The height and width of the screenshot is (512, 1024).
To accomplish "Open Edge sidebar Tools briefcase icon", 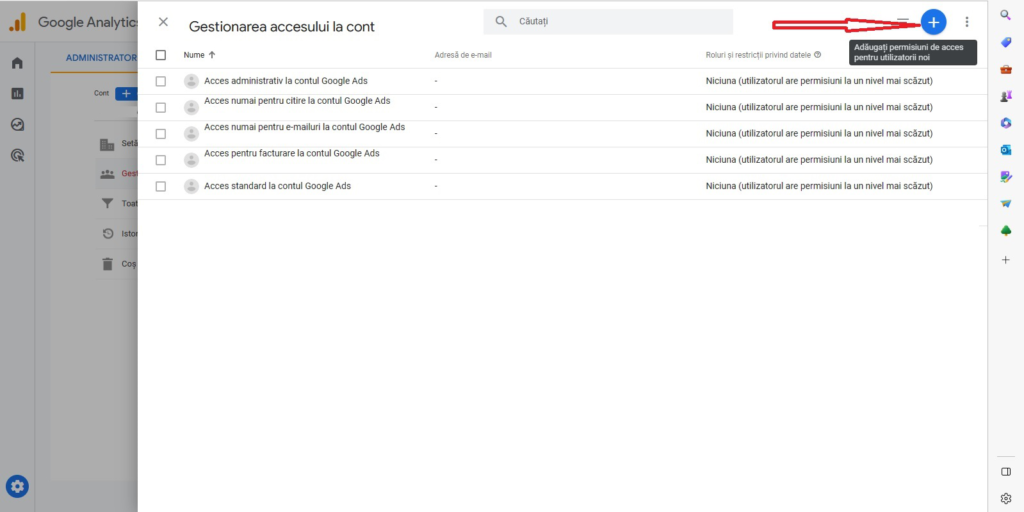I will click(1006, 69).
